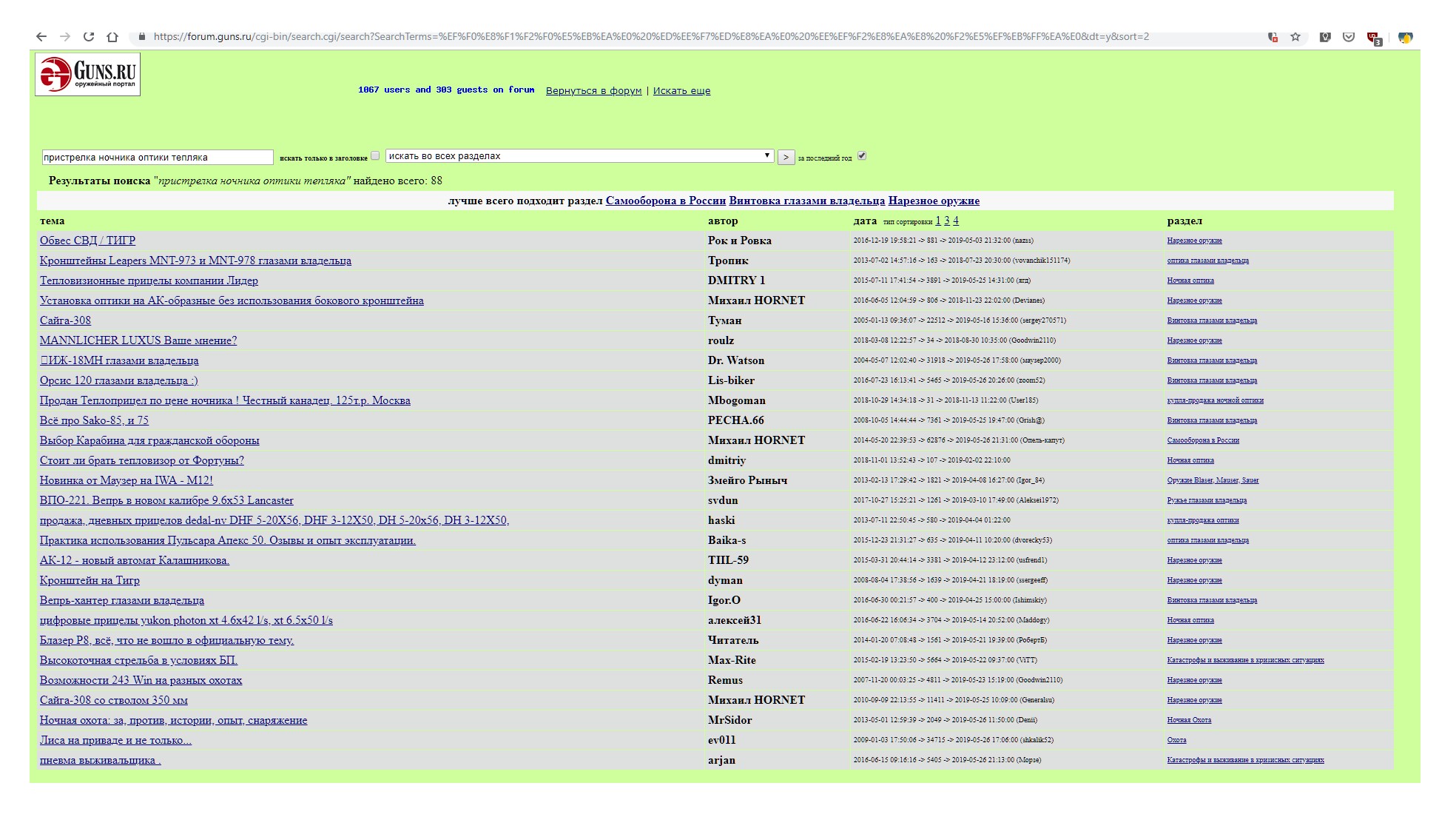Go to browser home page icon
Image resolution: width=1456 pixels, height=817 pixels.
tap(112, 37)
